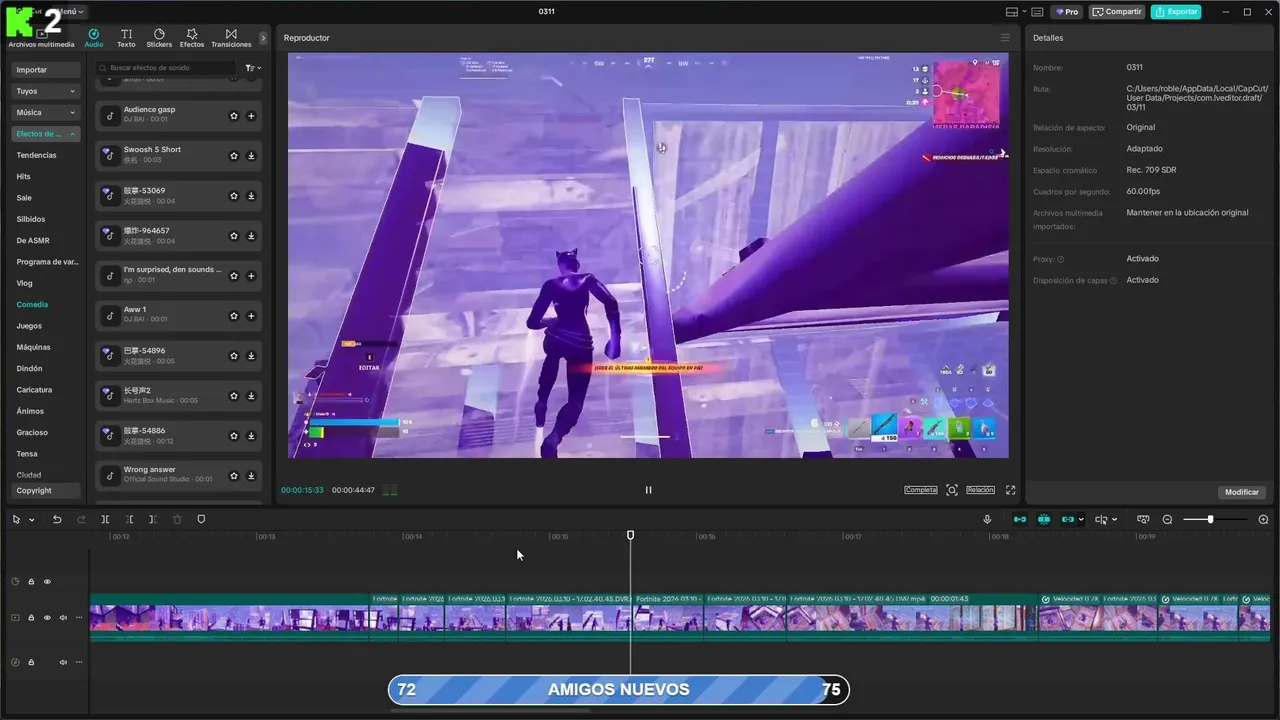Delete left of playhead tool
The width and height of the screenshot is (1280, 720).
(129, 519)
